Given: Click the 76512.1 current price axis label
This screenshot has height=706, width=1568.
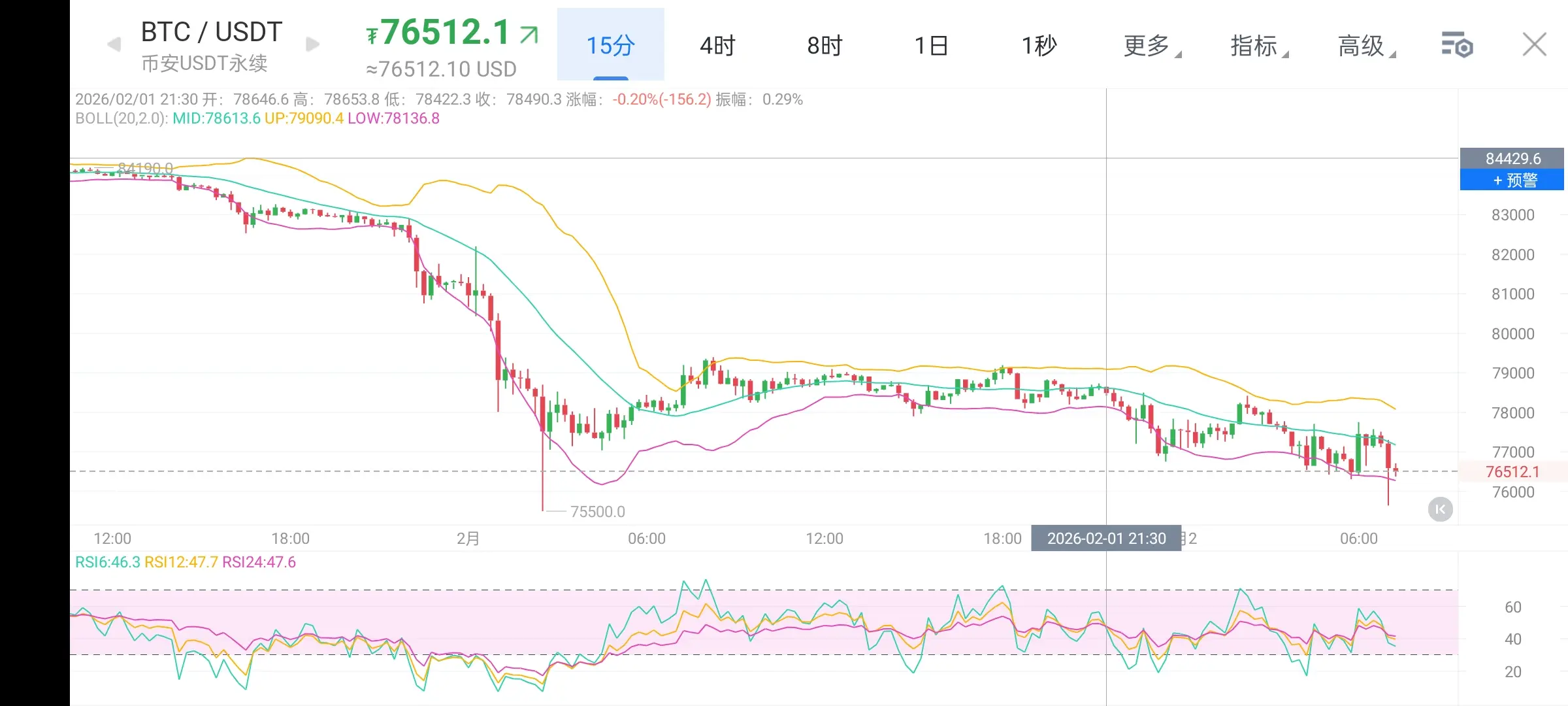Looking at the screenshot, I should (1512, 471).
